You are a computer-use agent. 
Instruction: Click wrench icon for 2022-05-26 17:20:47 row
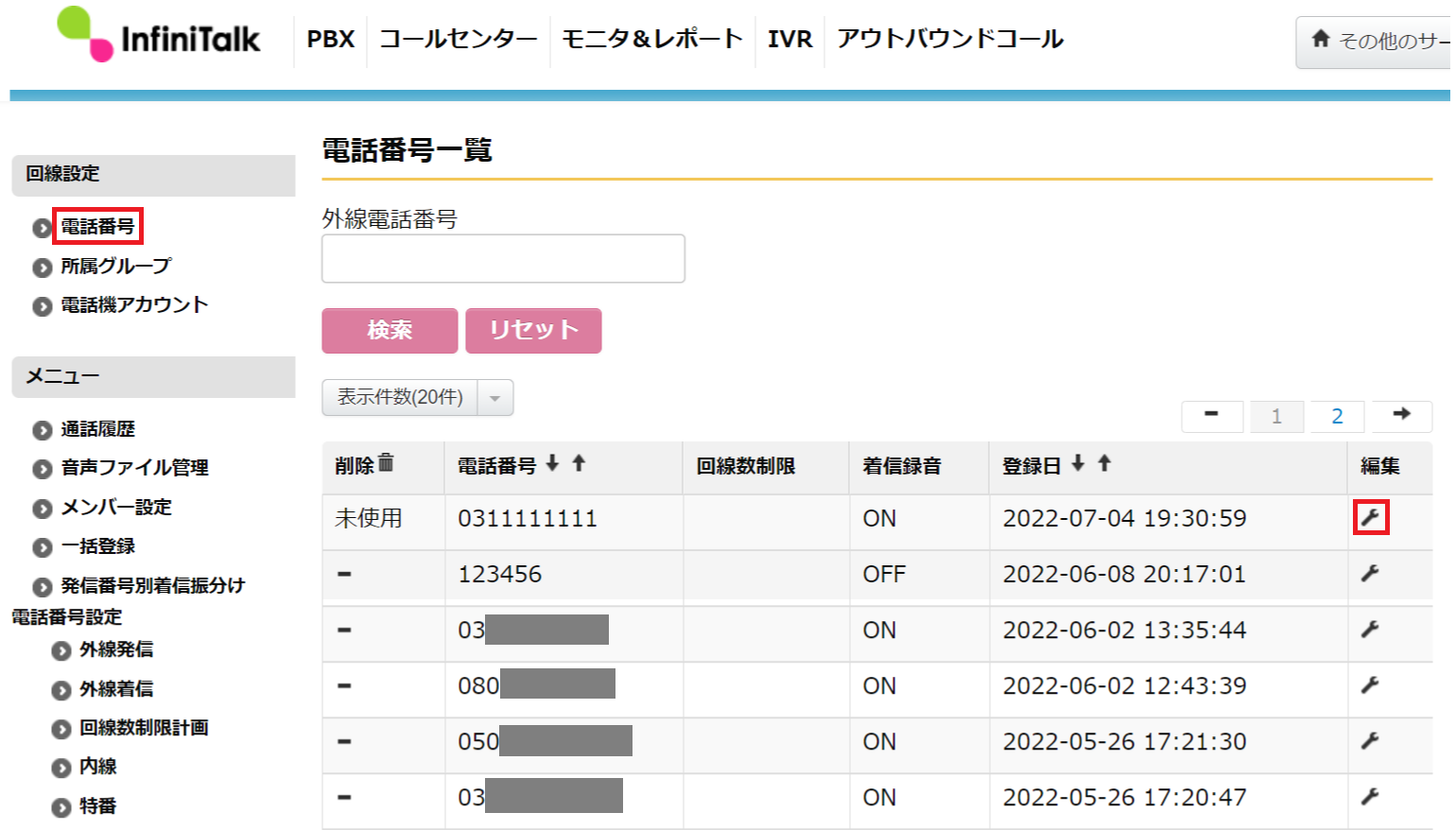pyautogui.click(x=1370, y=796)
